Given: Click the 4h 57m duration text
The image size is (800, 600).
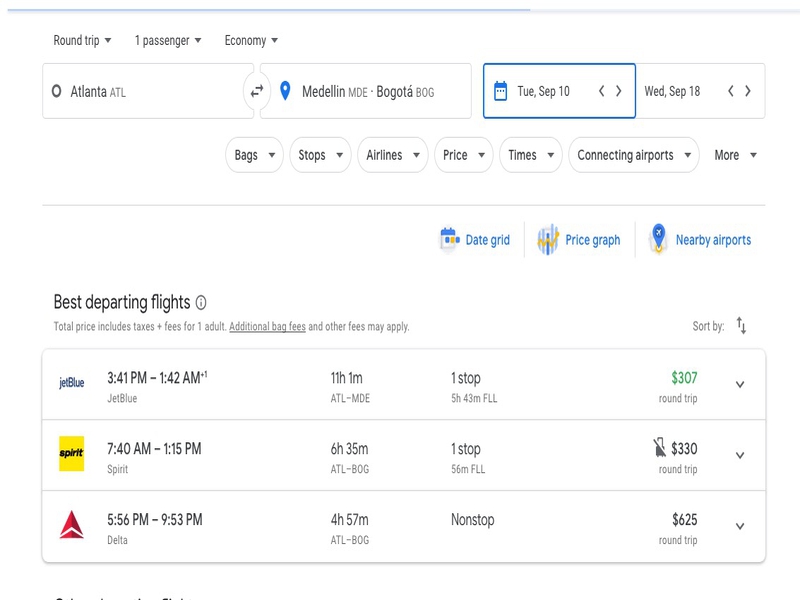Looking at the screenshot, I should [x=349, y=520].
